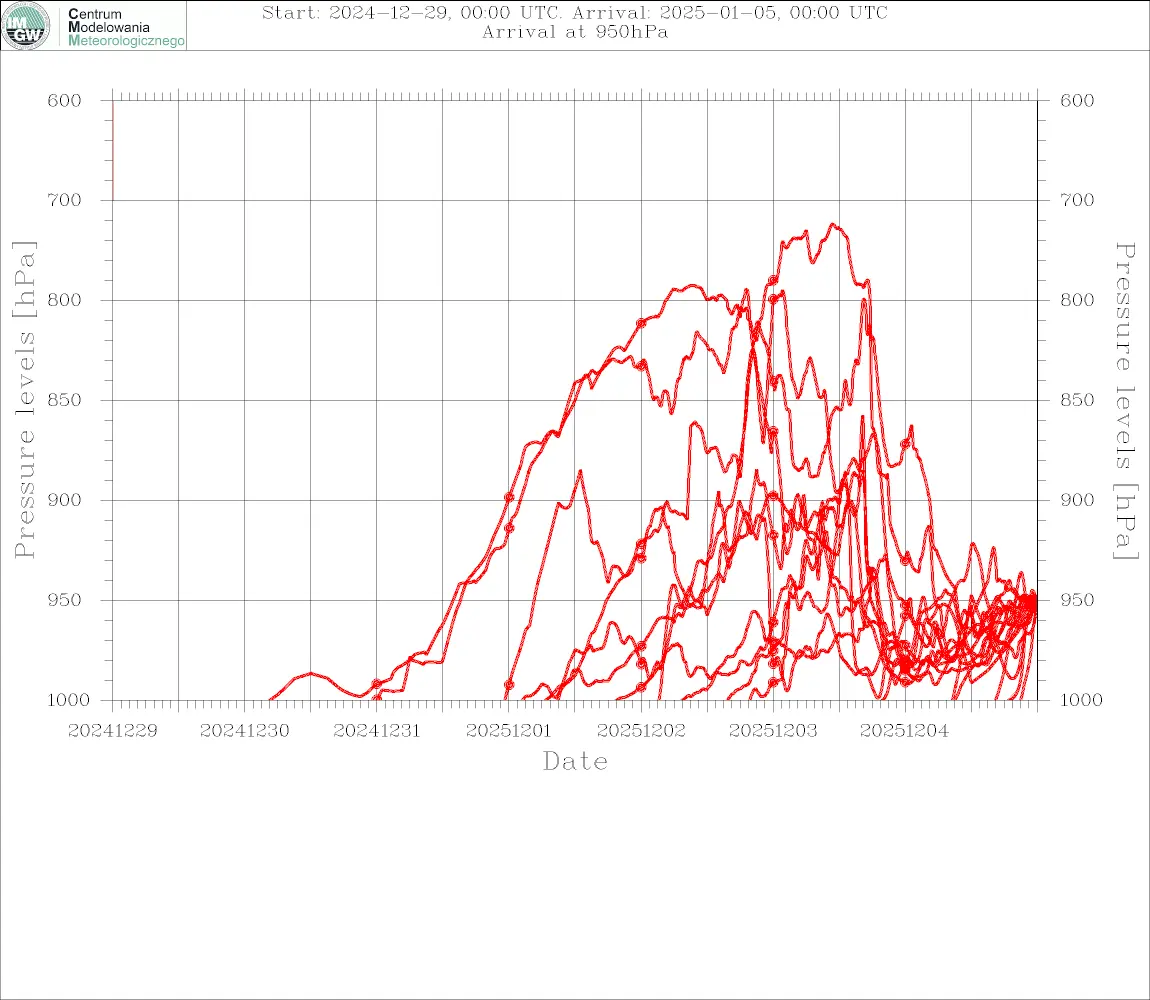
Task: Click the left axis value 850
Action: pos(65,401)
